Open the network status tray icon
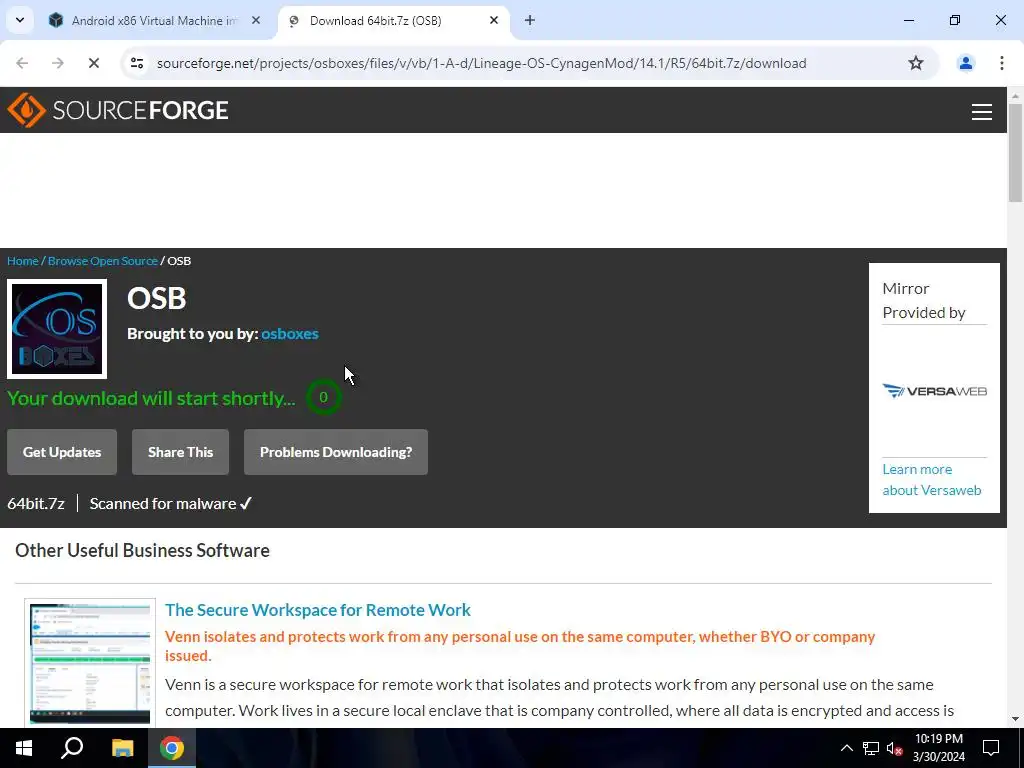The height and width of the screenshot is (768, 1024). tap(871, 748)
